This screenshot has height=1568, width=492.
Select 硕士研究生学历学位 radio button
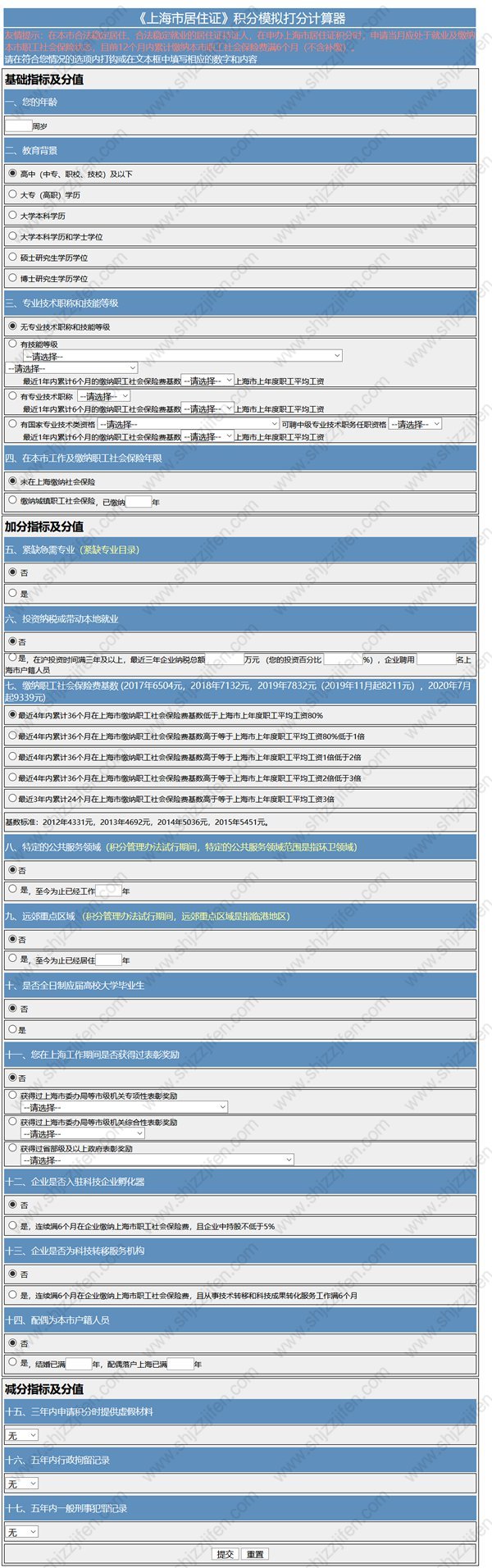pyautogui.click(x=12, y=257)
